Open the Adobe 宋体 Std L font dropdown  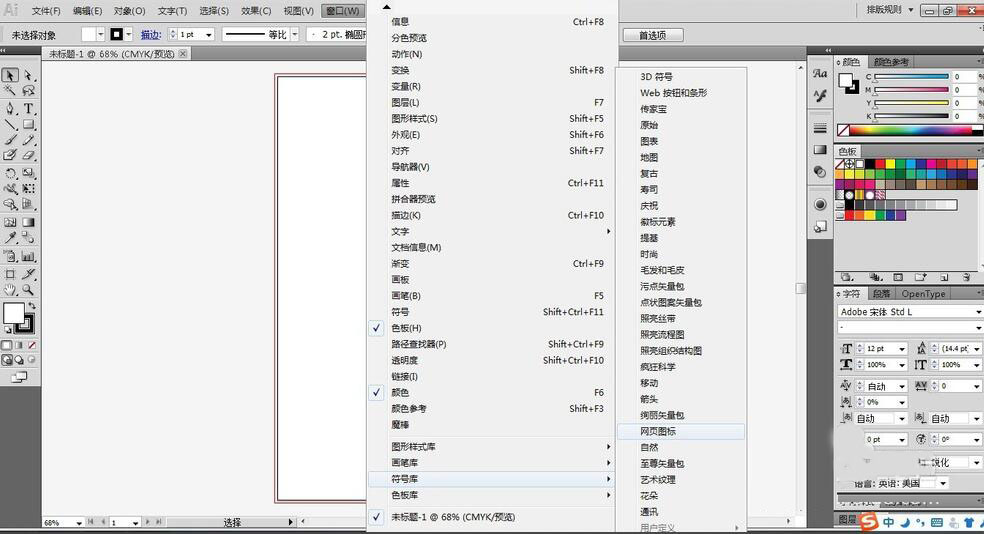click(x=978, y=312)
